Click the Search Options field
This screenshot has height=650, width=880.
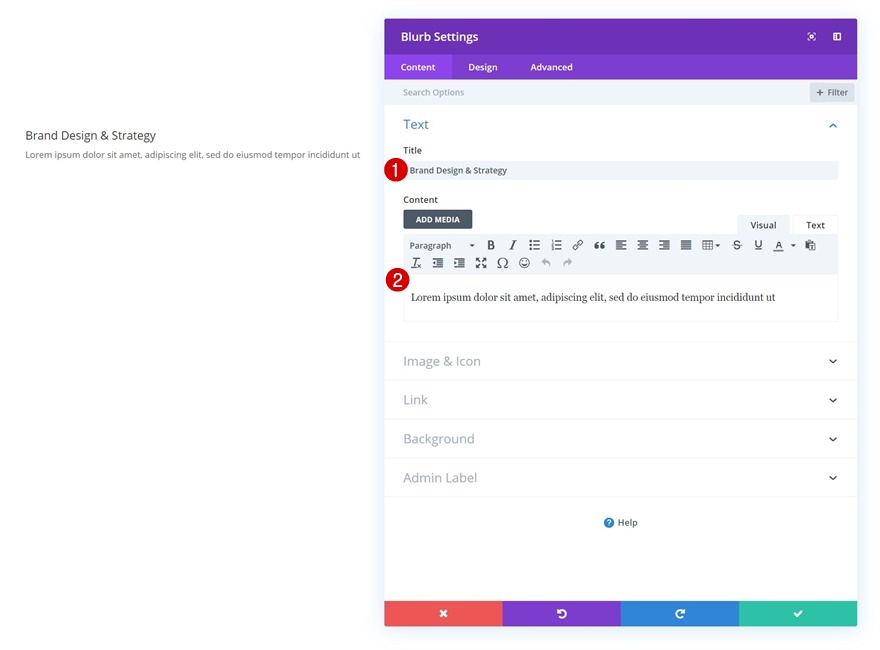(598, 93)
